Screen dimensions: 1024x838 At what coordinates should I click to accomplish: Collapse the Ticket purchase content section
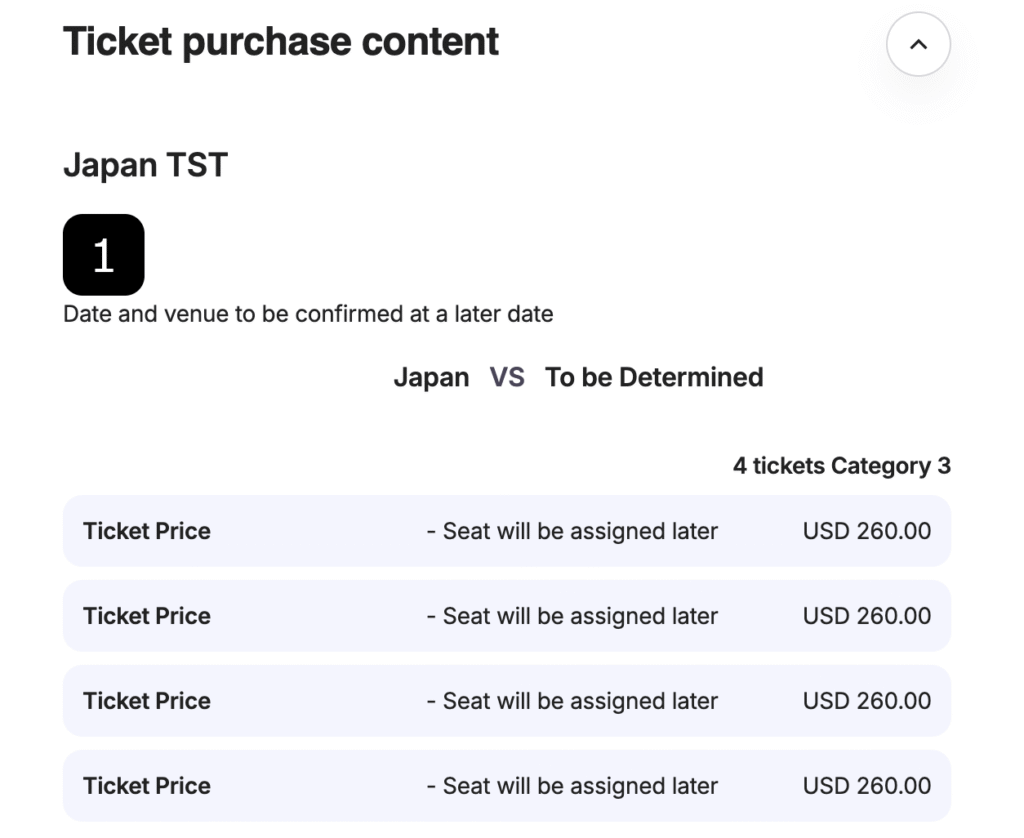(x=918, y=44)
